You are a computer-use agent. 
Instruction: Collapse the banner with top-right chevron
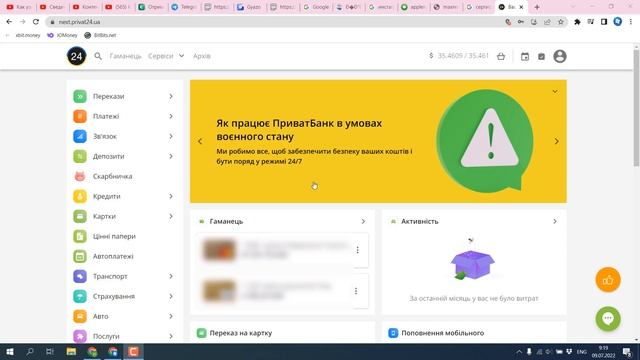tap(555, 91)
